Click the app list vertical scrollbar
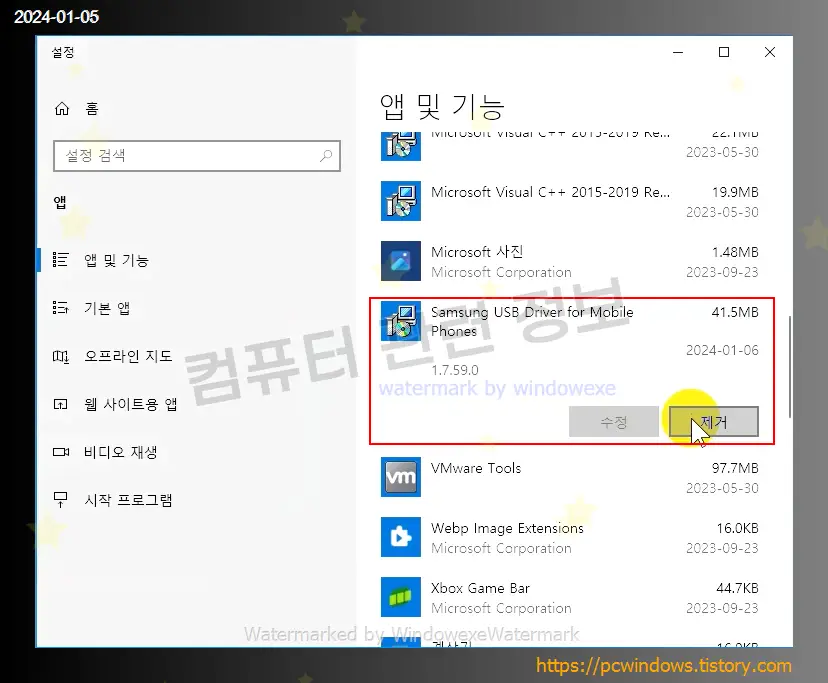Image resolution: width=828 pixels, height=683 pixels. point(790,367)
